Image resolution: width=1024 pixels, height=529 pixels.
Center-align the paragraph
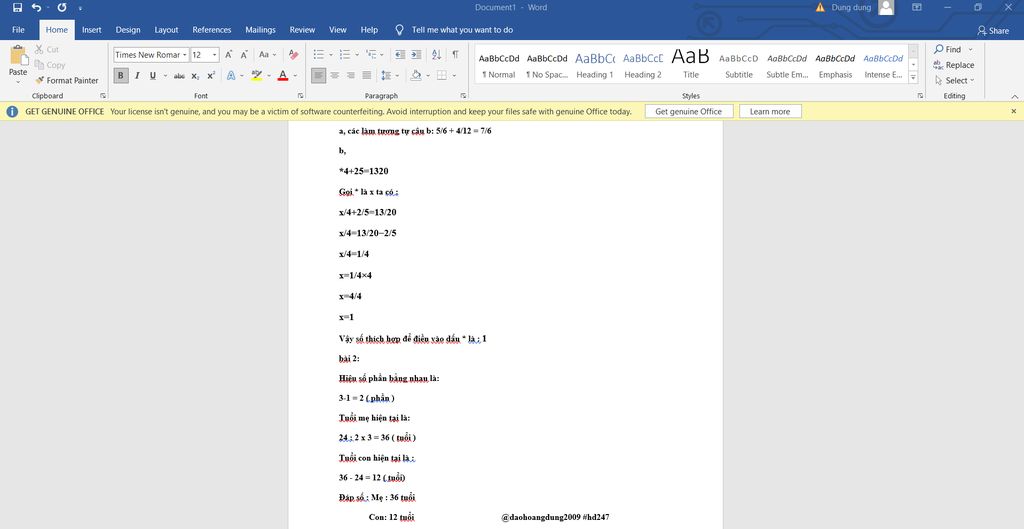pyautogui.click(x=334, y=76)
